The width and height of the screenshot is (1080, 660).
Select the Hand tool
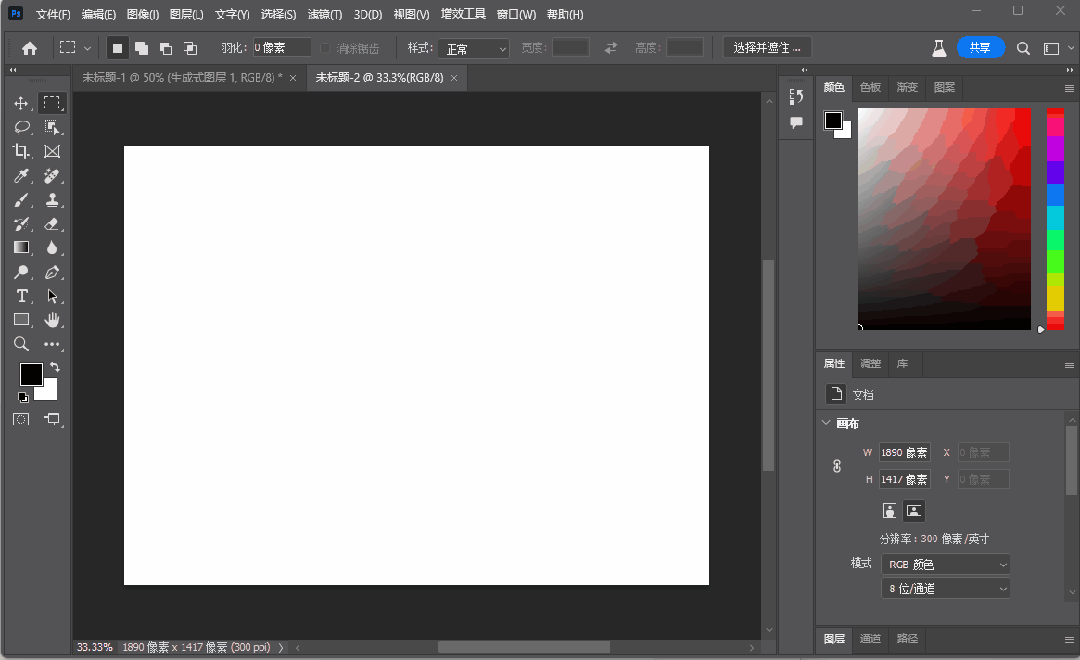click(x=52, y=320)
